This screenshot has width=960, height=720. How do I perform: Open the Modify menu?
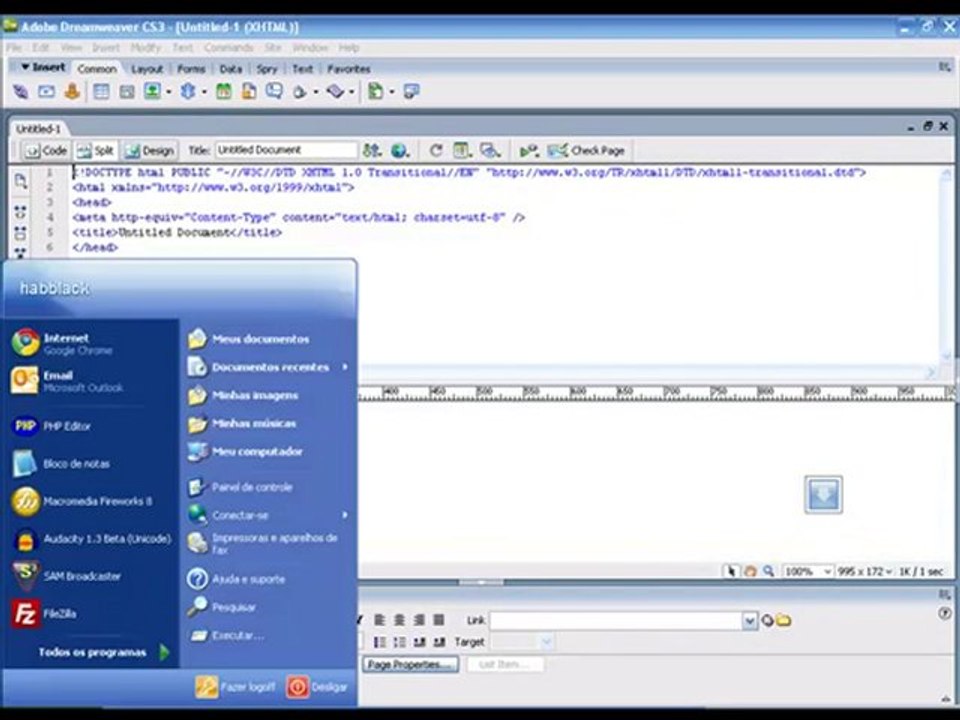pos(146,47)
